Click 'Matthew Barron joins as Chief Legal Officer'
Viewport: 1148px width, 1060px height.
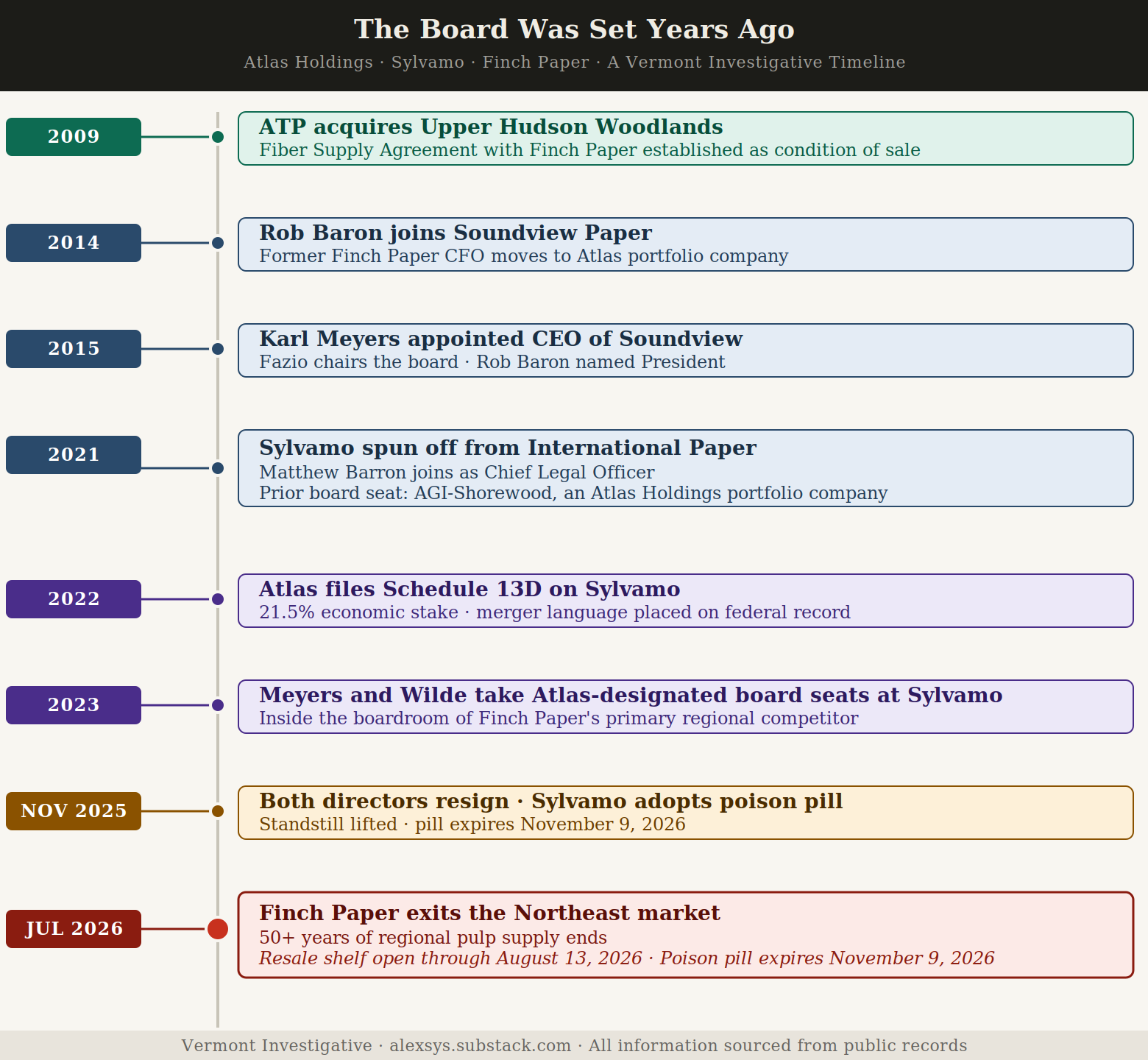tap(457, 473)
